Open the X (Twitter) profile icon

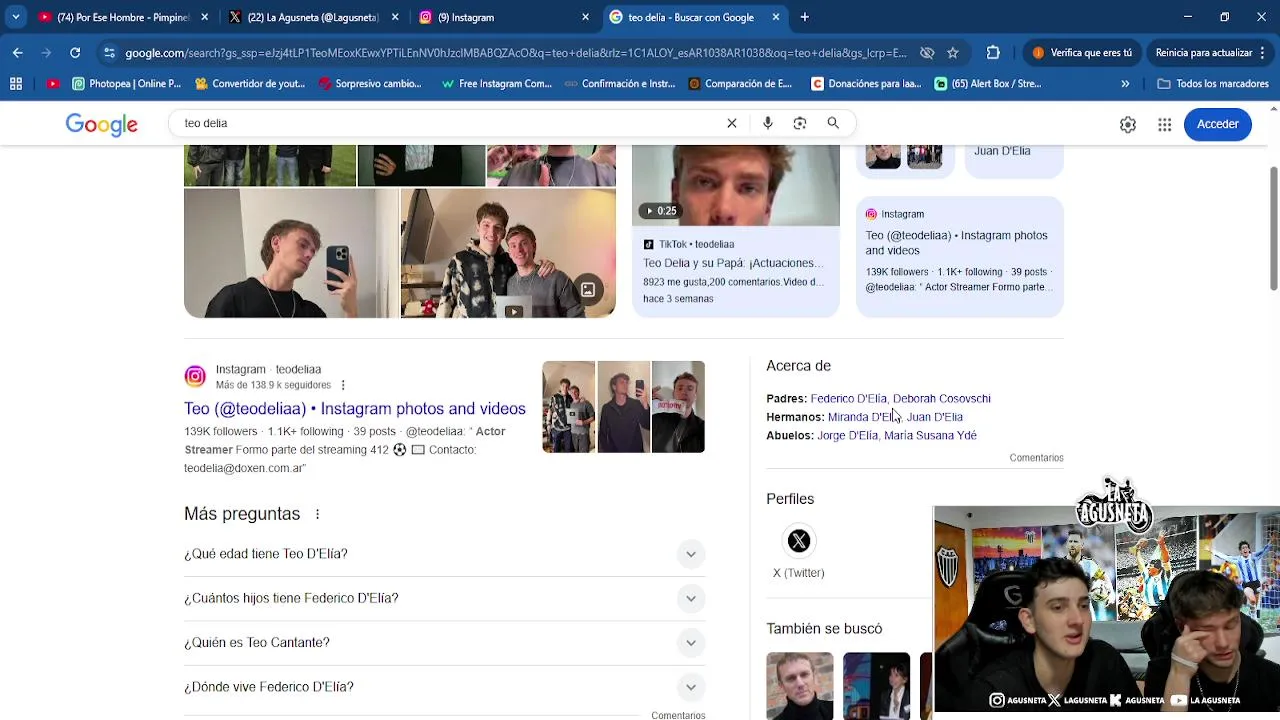(x=798, y=541)
